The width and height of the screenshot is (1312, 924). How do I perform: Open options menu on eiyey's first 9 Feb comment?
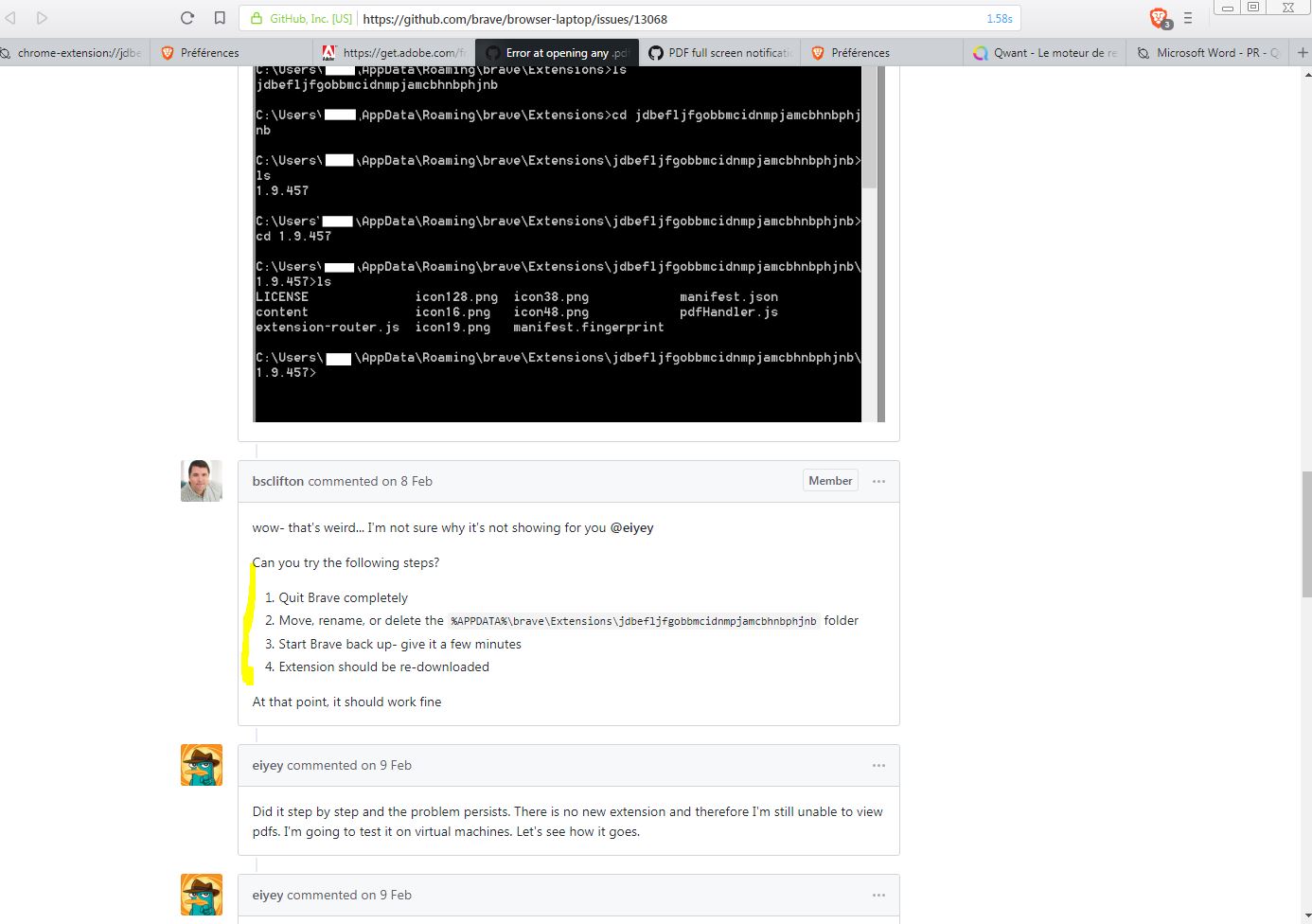tap(878, 765)
